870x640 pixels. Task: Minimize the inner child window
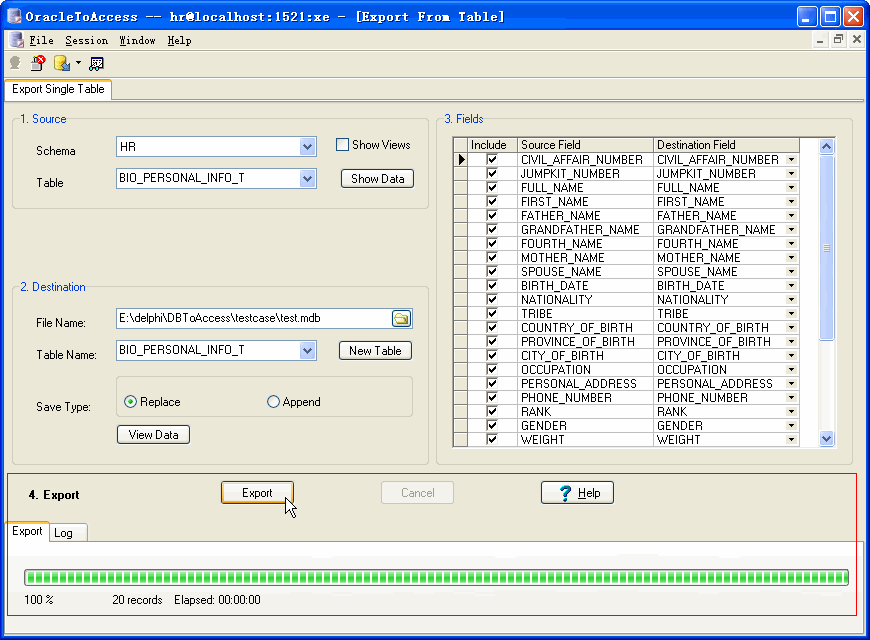pos(820,40)
